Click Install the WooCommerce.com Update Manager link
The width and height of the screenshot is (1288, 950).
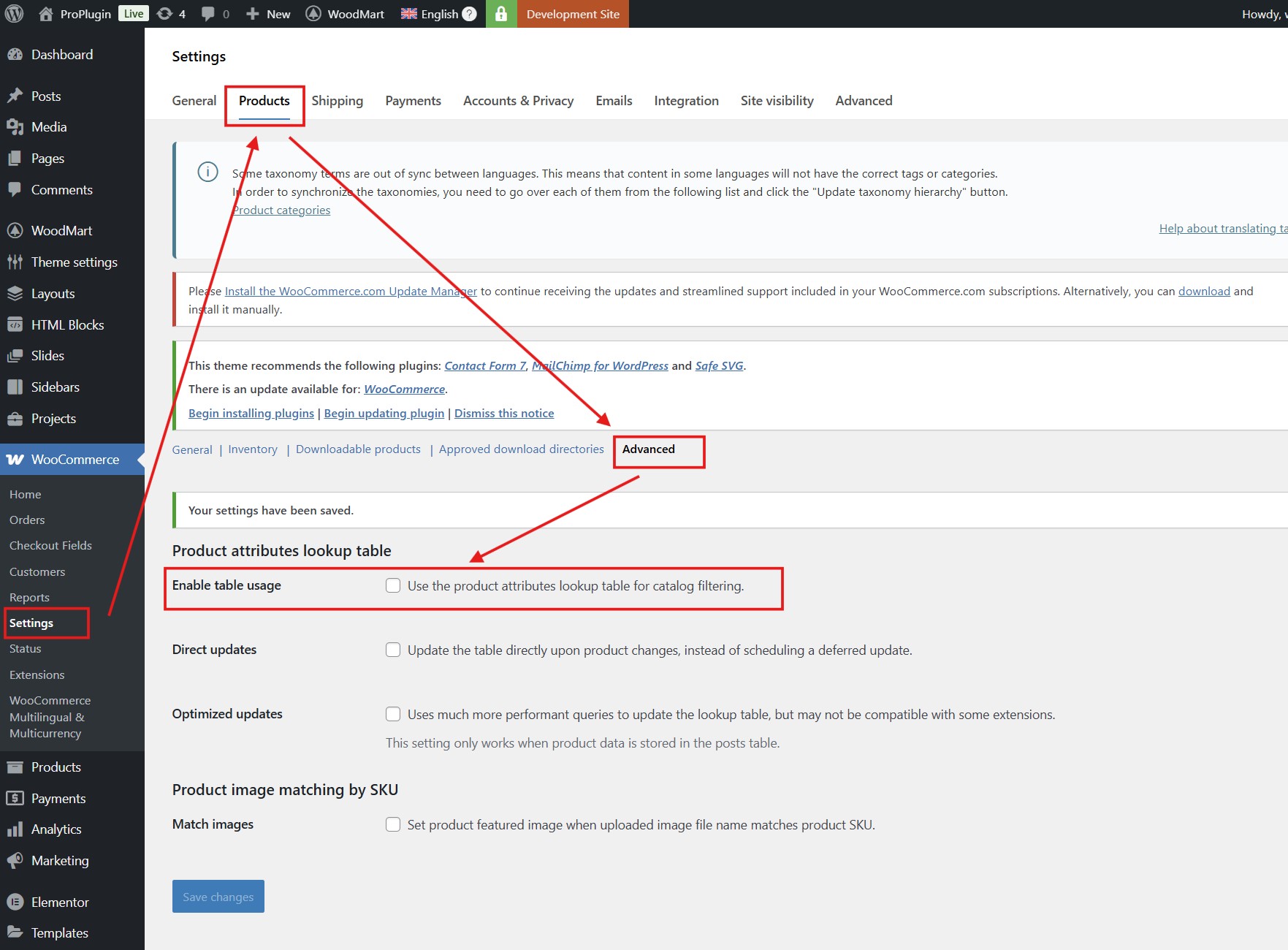click(351, 292)
